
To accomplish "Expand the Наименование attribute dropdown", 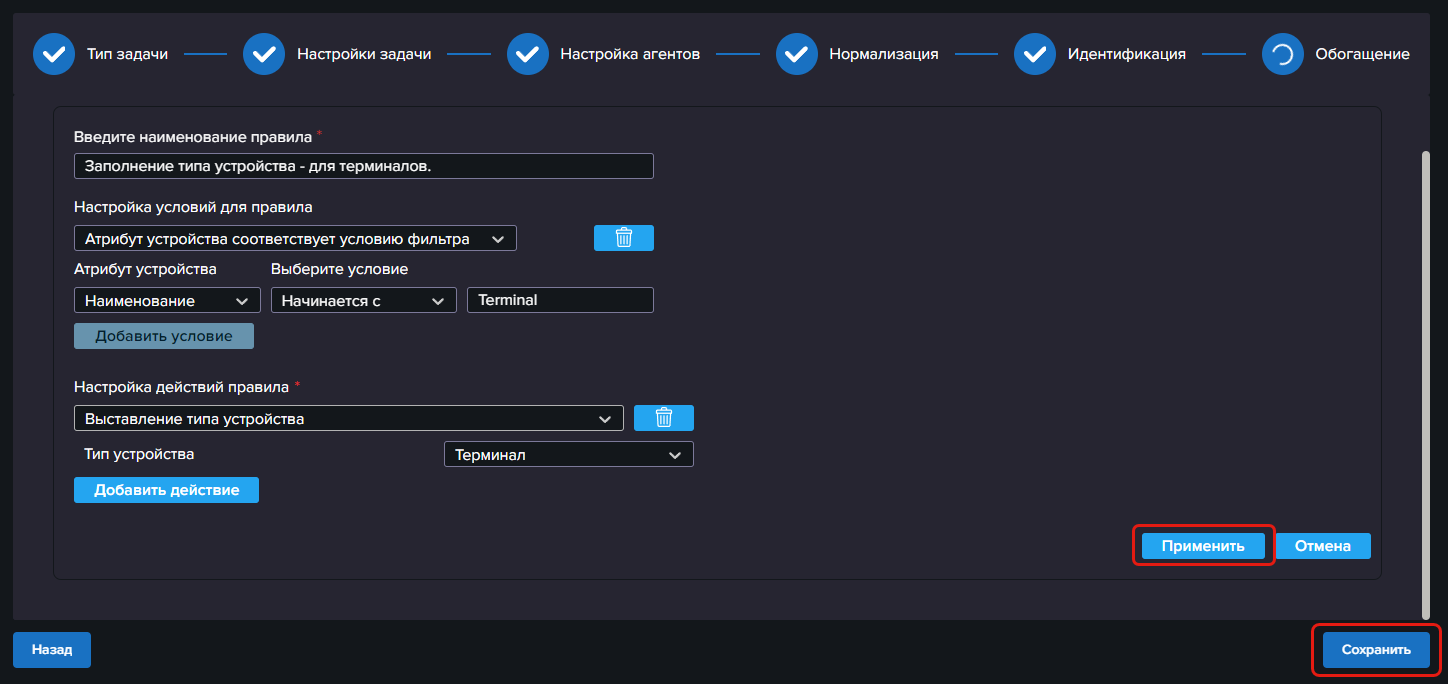I will (167, 300).
